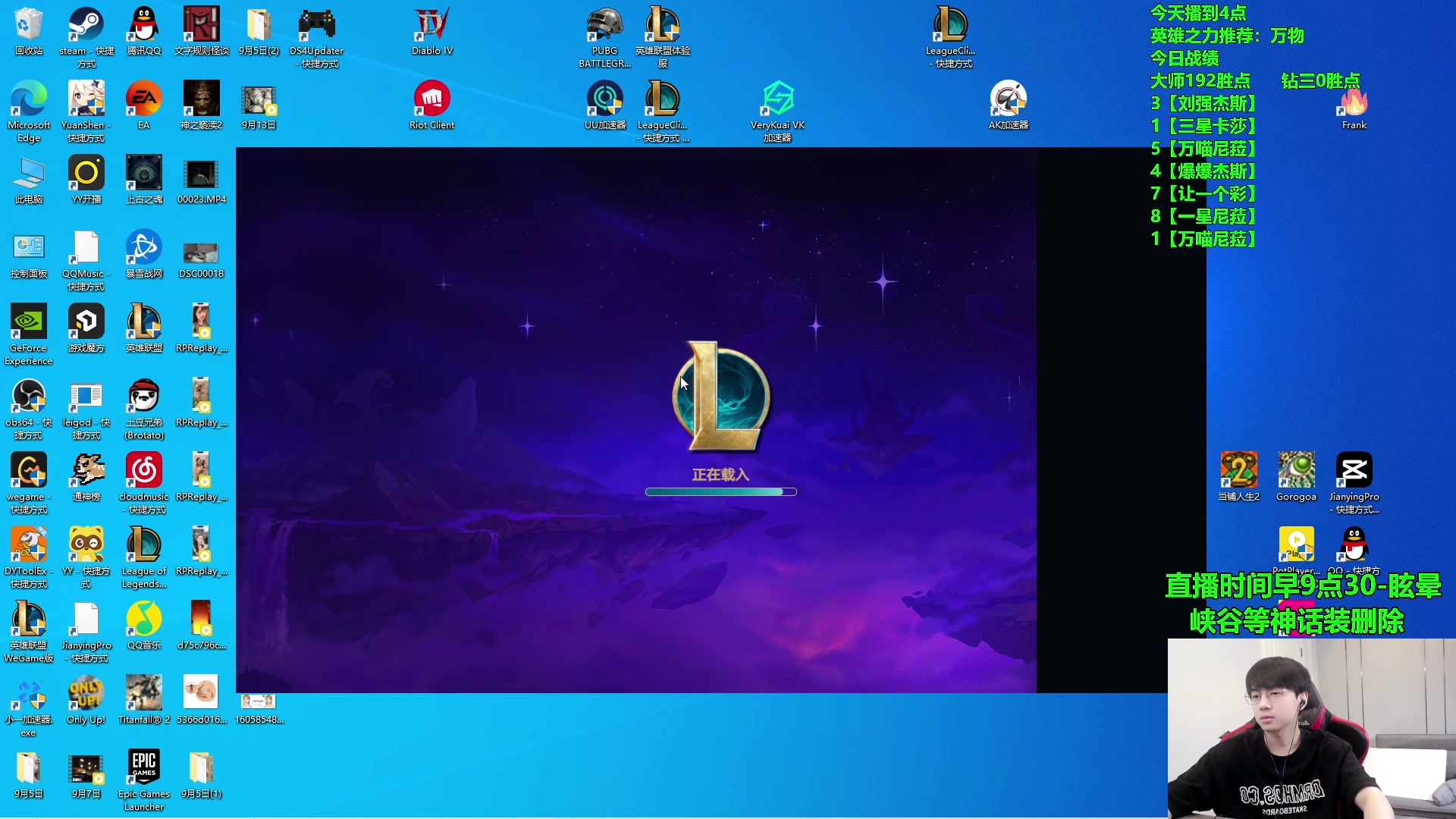Open the 通神榜 icon
This screenshot has height=819, width=1456.
click(x=86, y=477)
